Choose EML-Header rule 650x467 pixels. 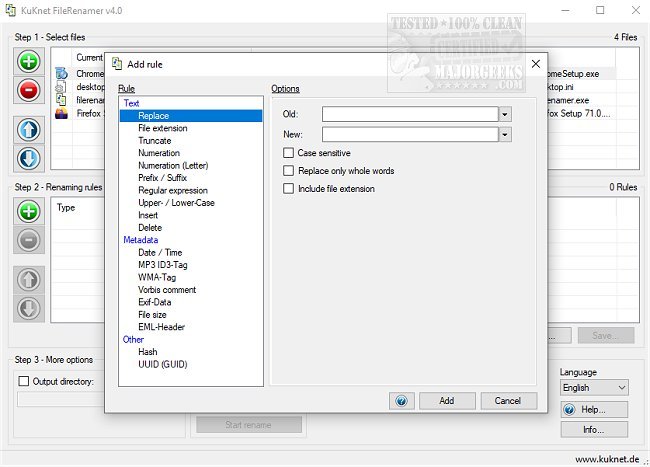click(161, 327)
